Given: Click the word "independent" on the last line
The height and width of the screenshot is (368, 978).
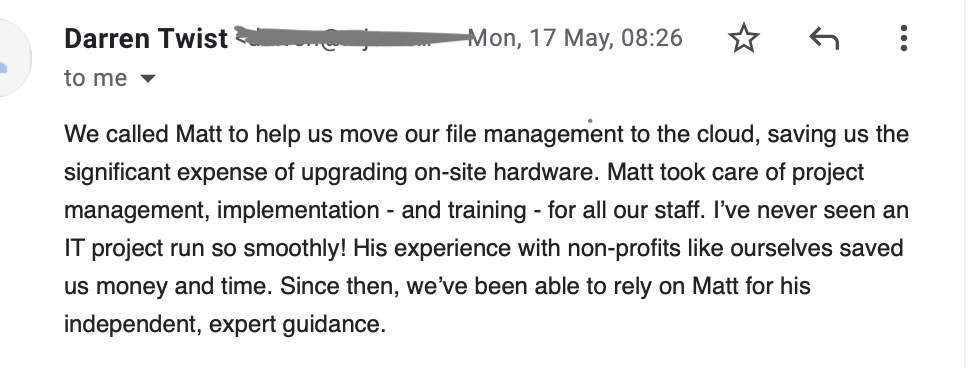Looking at the screenshot, I should tap(132, 325).
